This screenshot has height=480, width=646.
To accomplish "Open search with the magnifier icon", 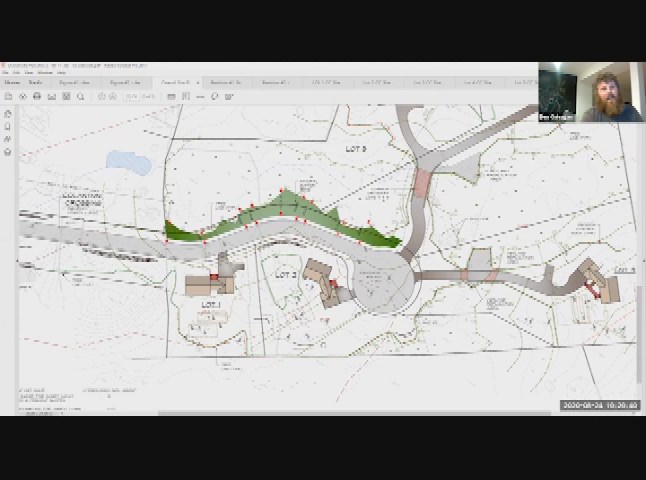I will pyautogui.click(x=80, y=97).
